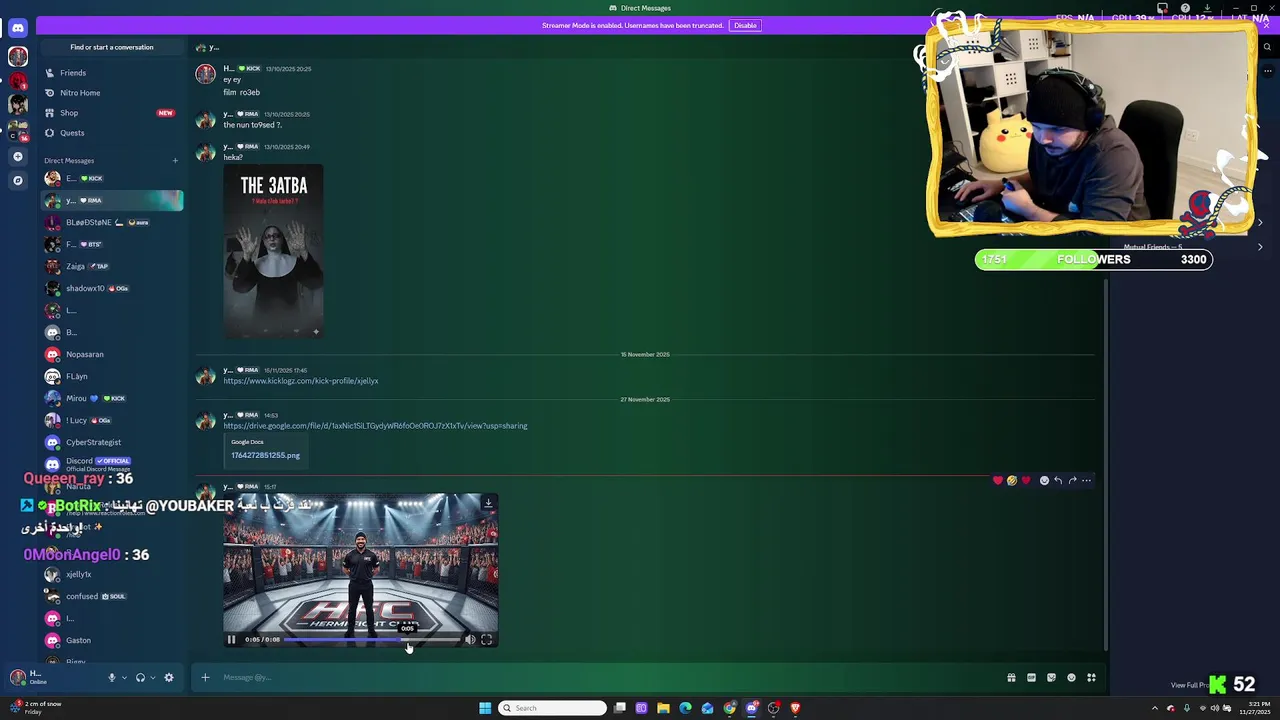Open server folder with 16 badge
The width and height of the screenshot is (1280, 720).
pyautogui.click(x=18, y=130)
